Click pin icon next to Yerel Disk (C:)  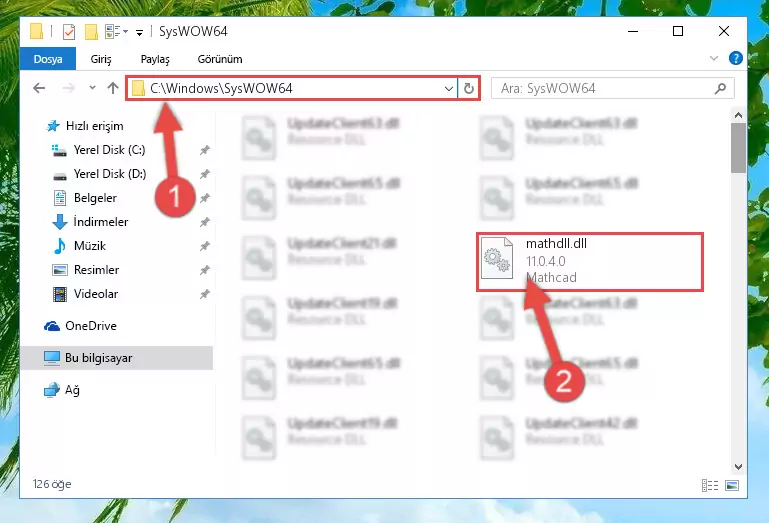[x=205, y=150]
